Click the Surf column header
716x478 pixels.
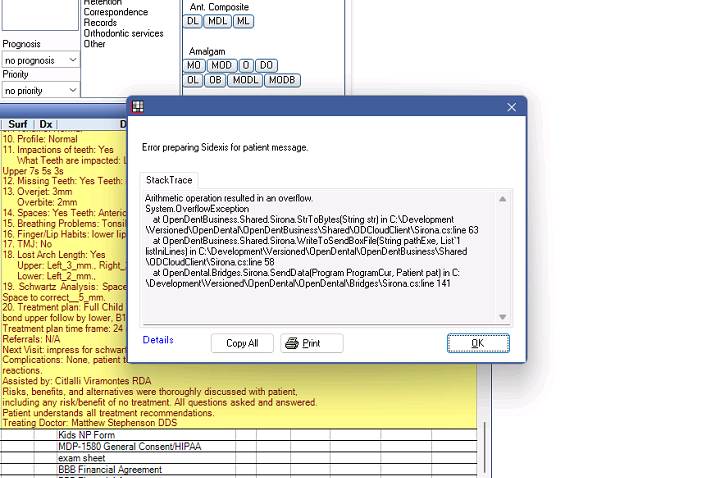(x=18, y=124)
